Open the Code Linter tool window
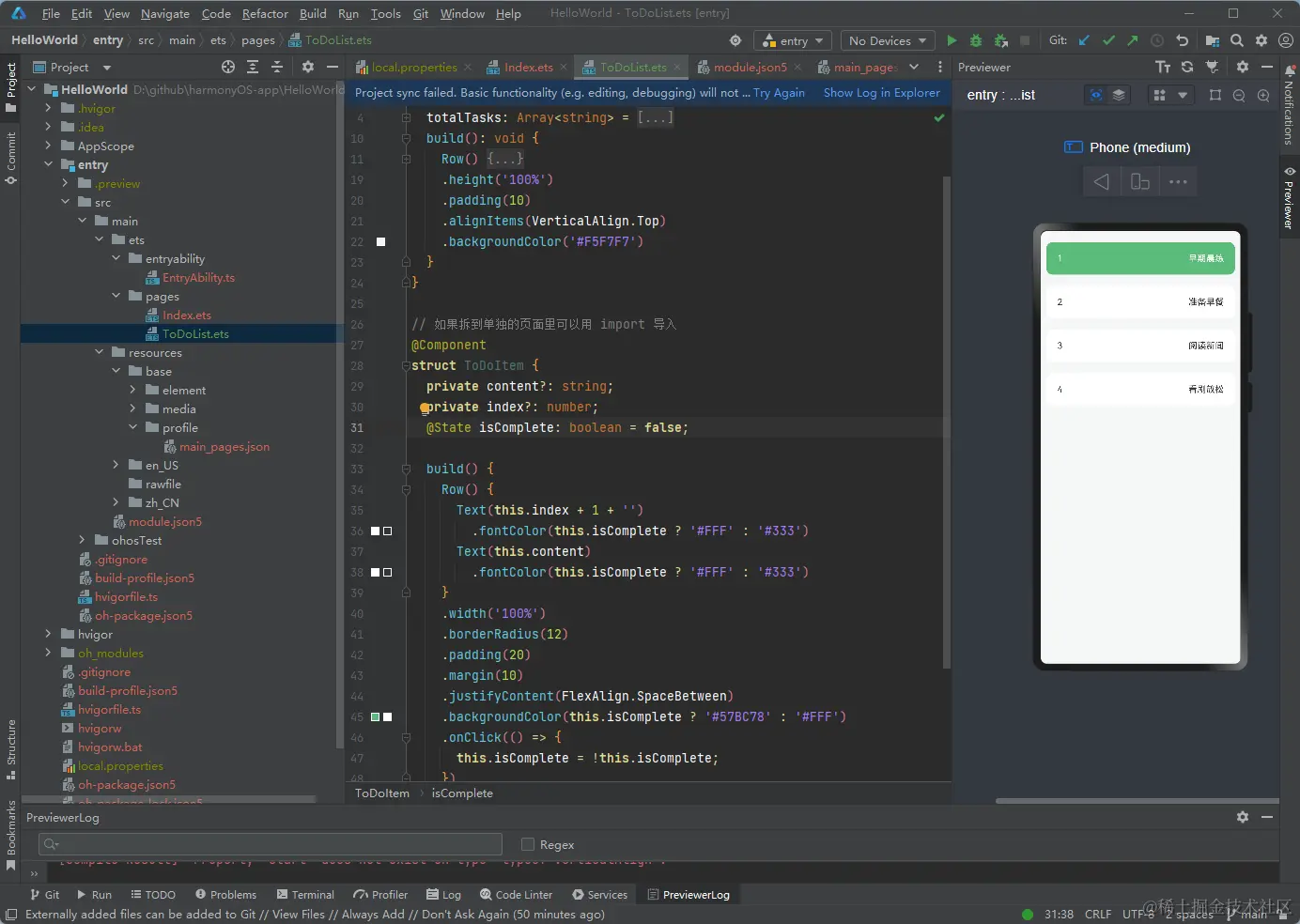This screenshot has width=1300, height=924. click(516, 895)
